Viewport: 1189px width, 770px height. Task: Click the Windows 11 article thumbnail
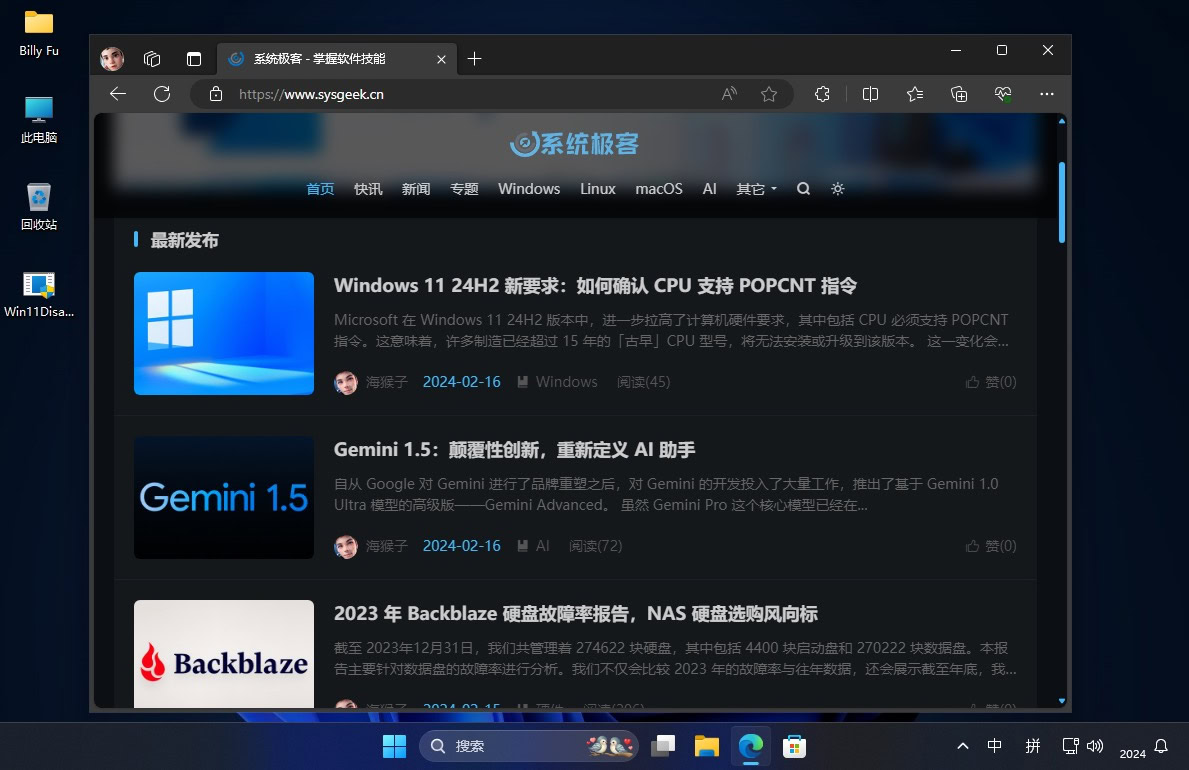224,333
